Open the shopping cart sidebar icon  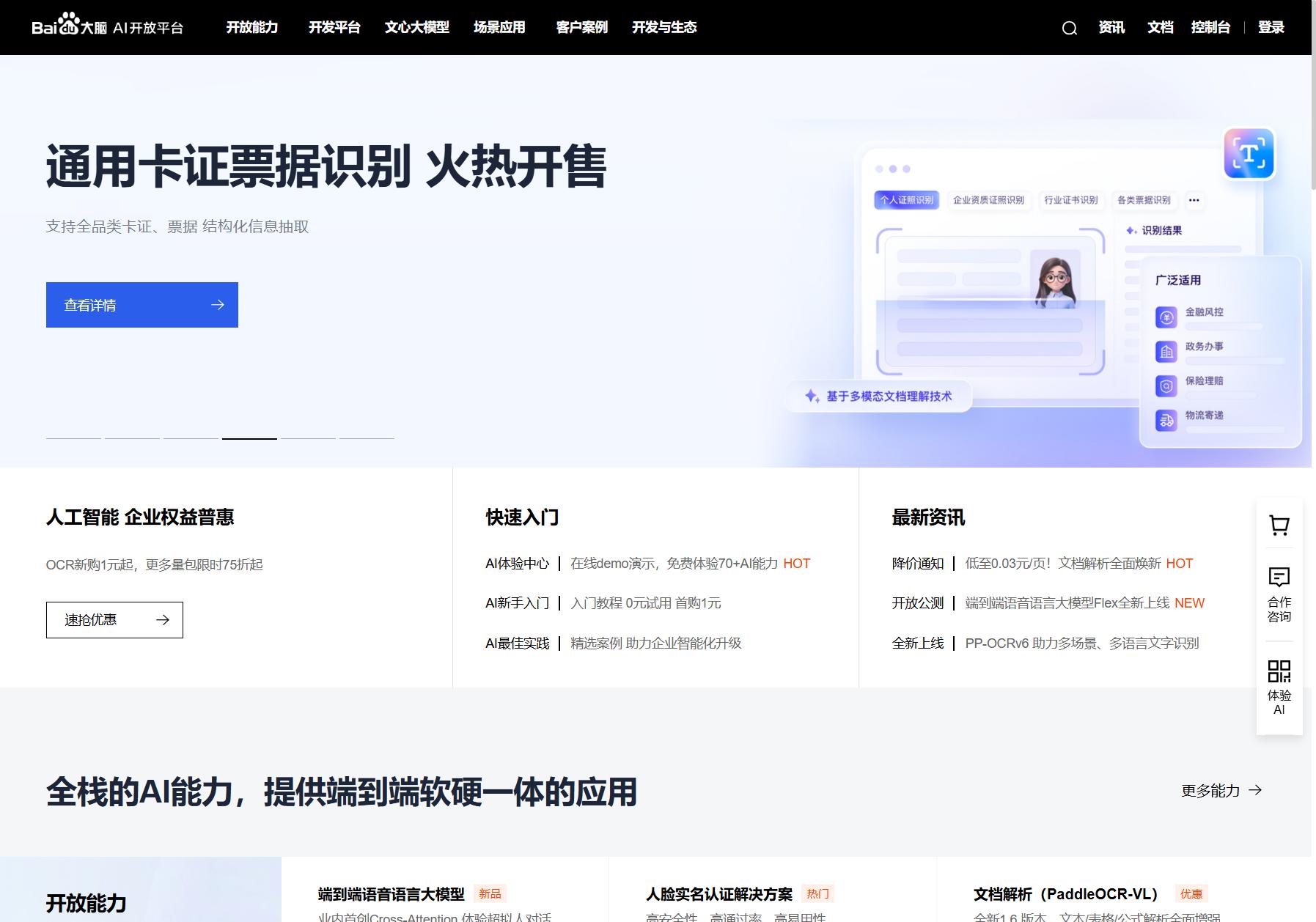pyautogui.click(x=1279, y=525)
